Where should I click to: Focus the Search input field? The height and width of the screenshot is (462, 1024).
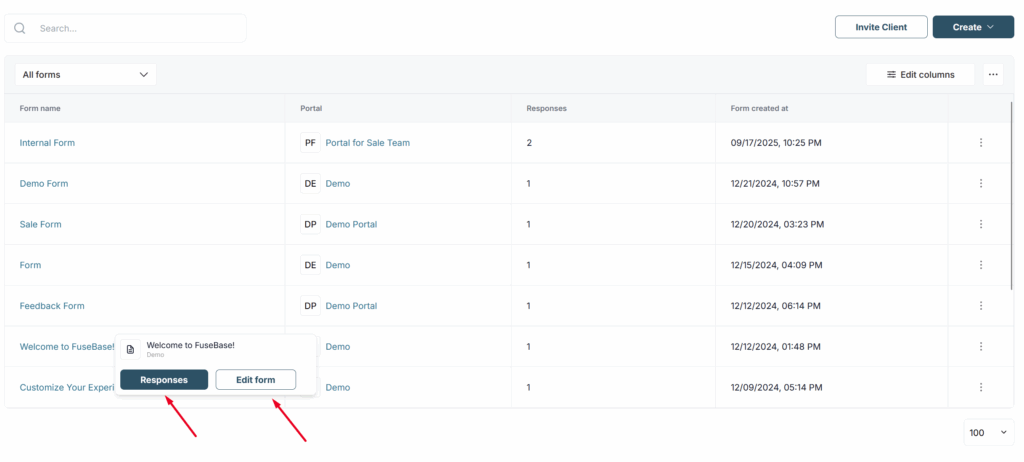[x=135, y=28]
